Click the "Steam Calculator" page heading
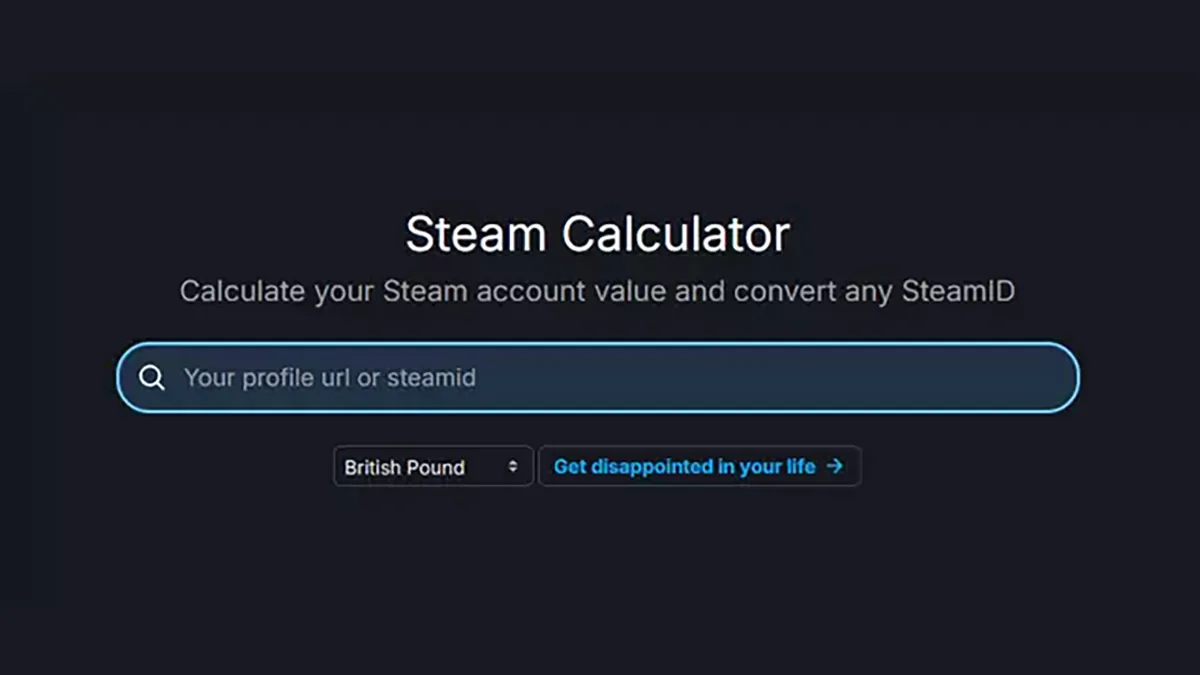This screenshot has height=675, width=1200. click(598, 233)
